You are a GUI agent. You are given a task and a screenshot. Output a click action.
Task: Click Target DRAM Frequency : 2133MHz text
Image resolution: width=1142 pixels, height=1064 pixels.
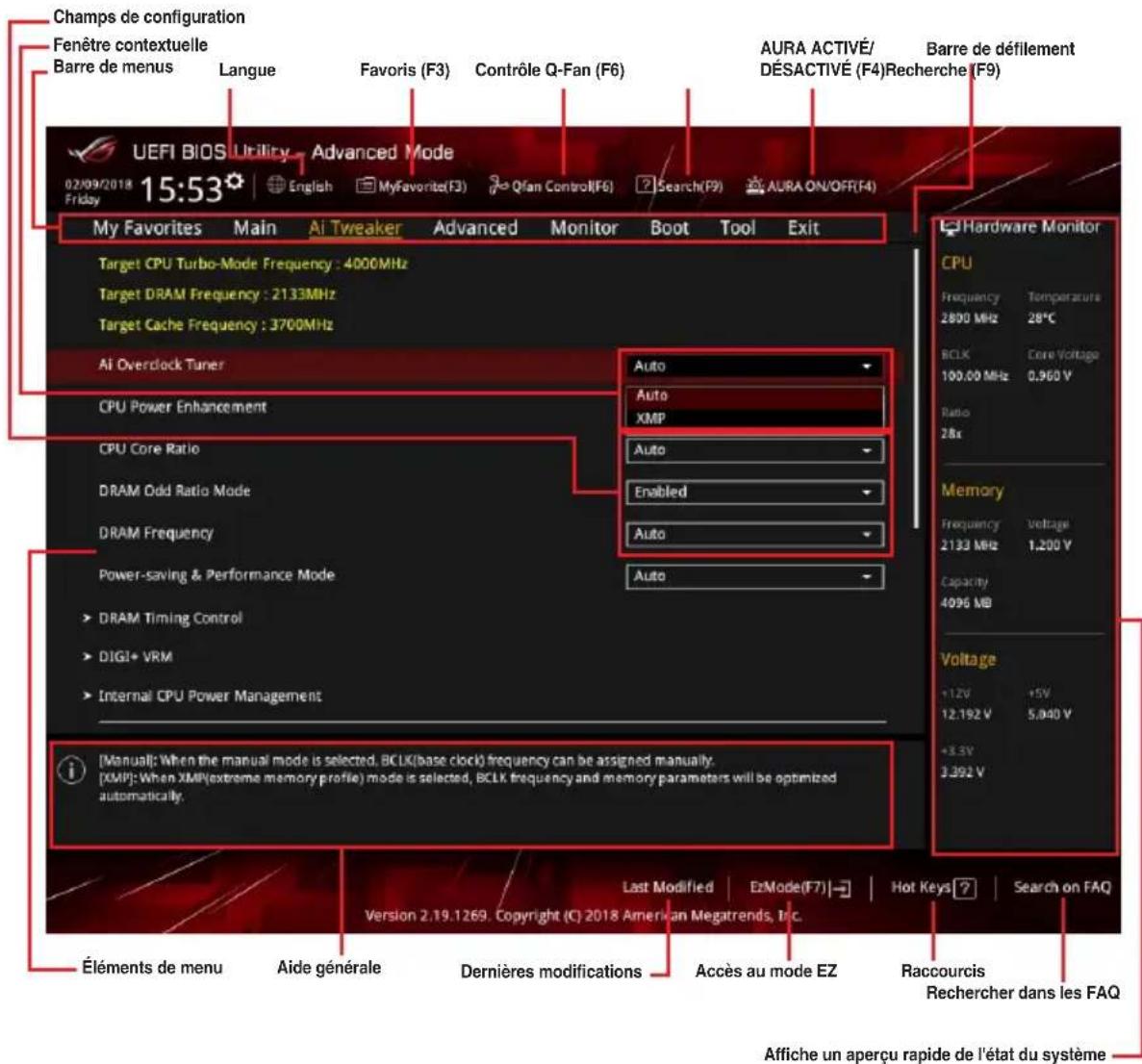[x=217, y=294]
